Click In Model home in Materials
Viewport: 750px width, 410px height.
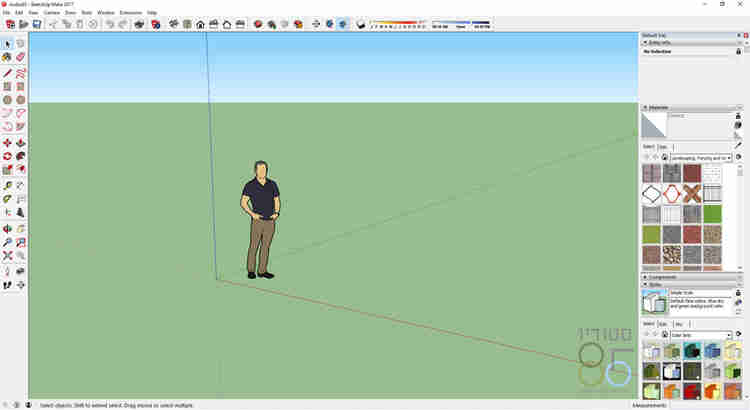tap(664, 157)
